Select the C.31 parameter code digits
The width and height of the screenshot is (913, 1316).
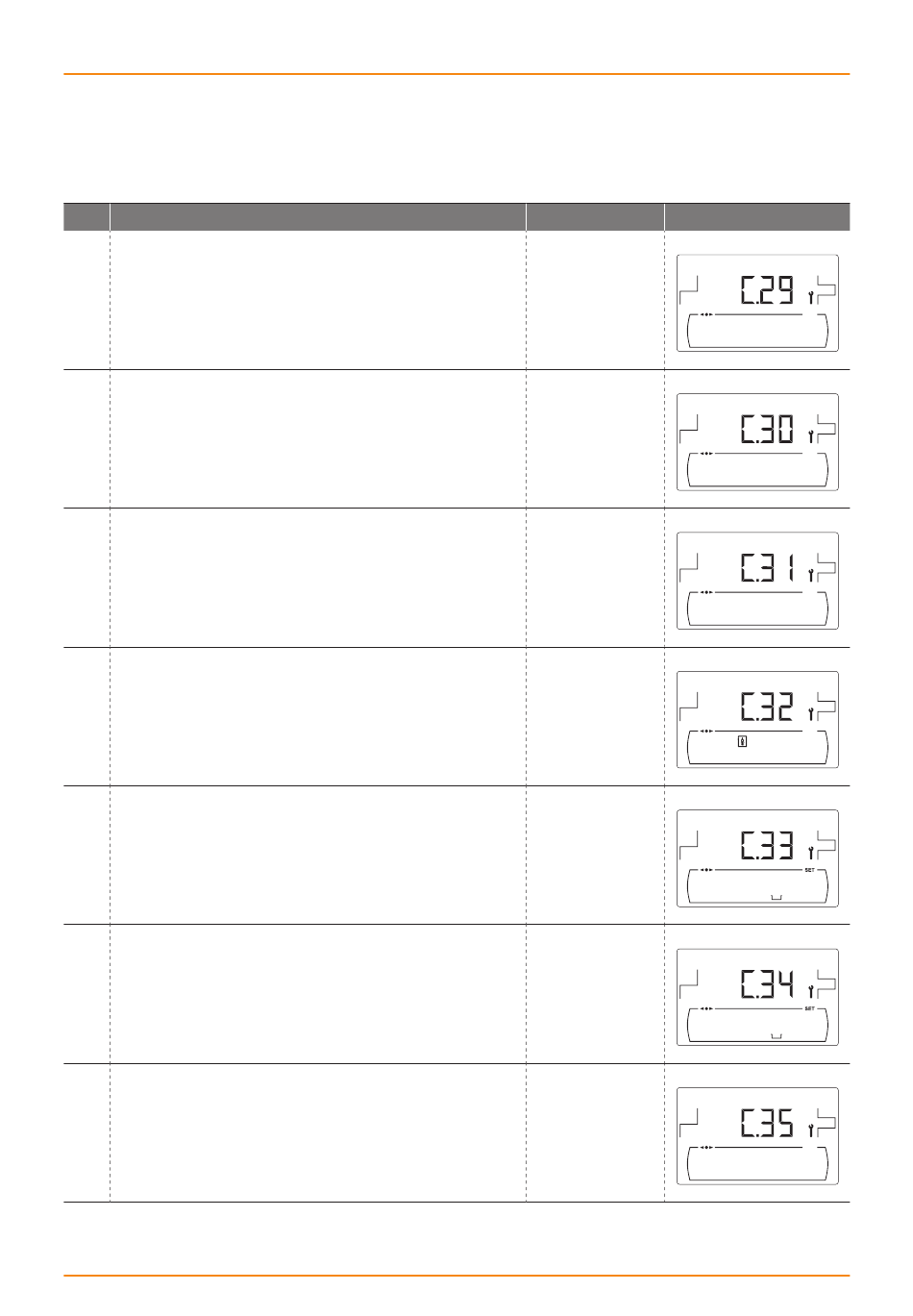pyautogui.click(x=767, y=568)
